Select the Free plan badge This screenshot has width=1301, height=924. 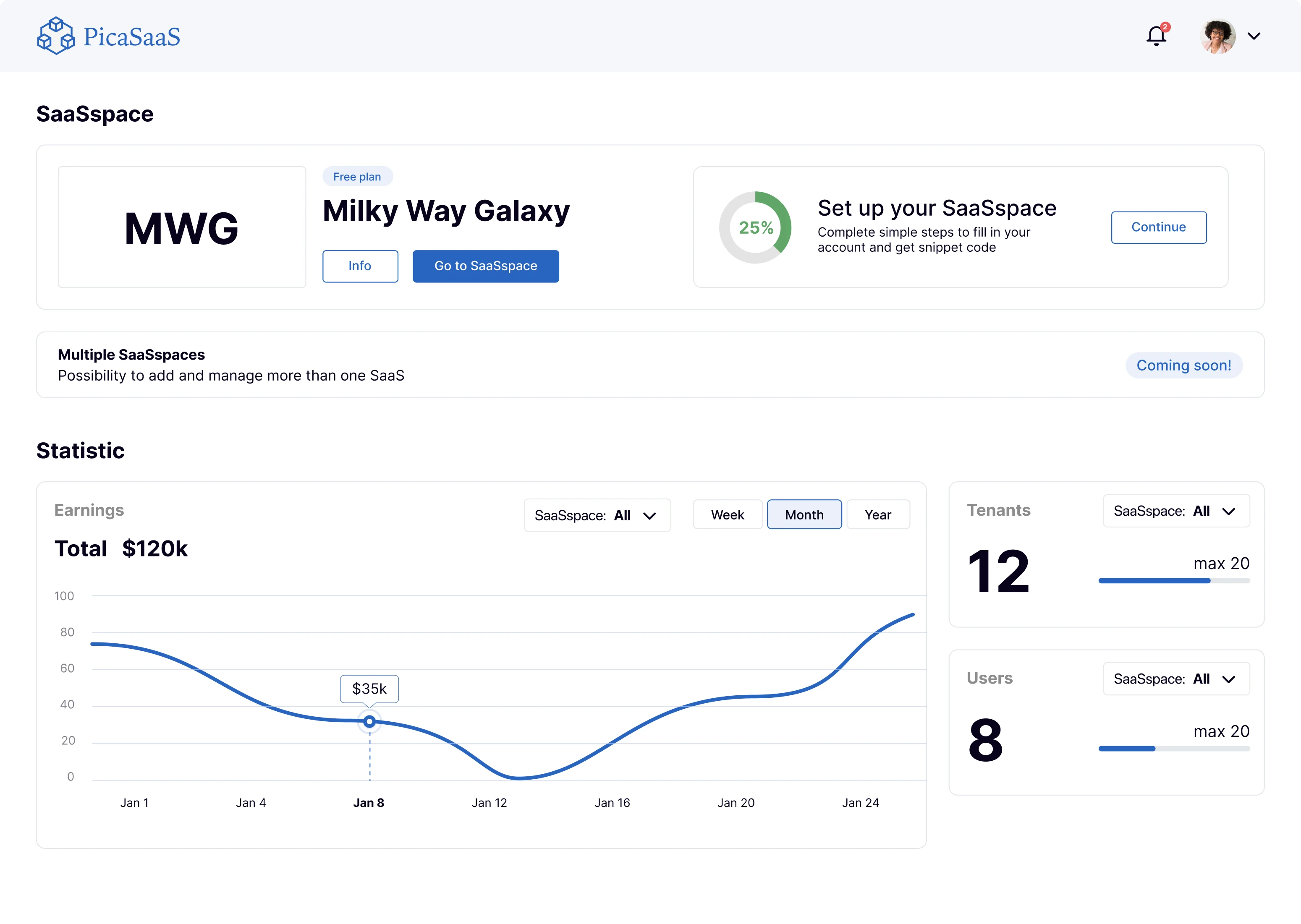click(x=357, y=176)
